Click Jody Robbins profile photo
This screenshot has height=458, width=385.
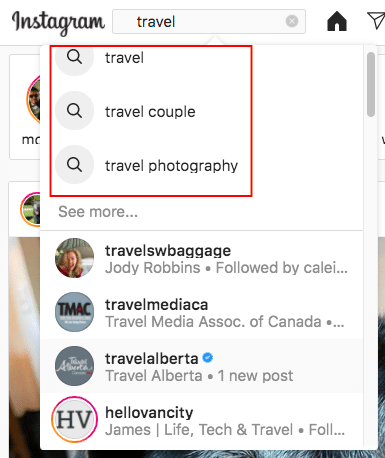74,258
